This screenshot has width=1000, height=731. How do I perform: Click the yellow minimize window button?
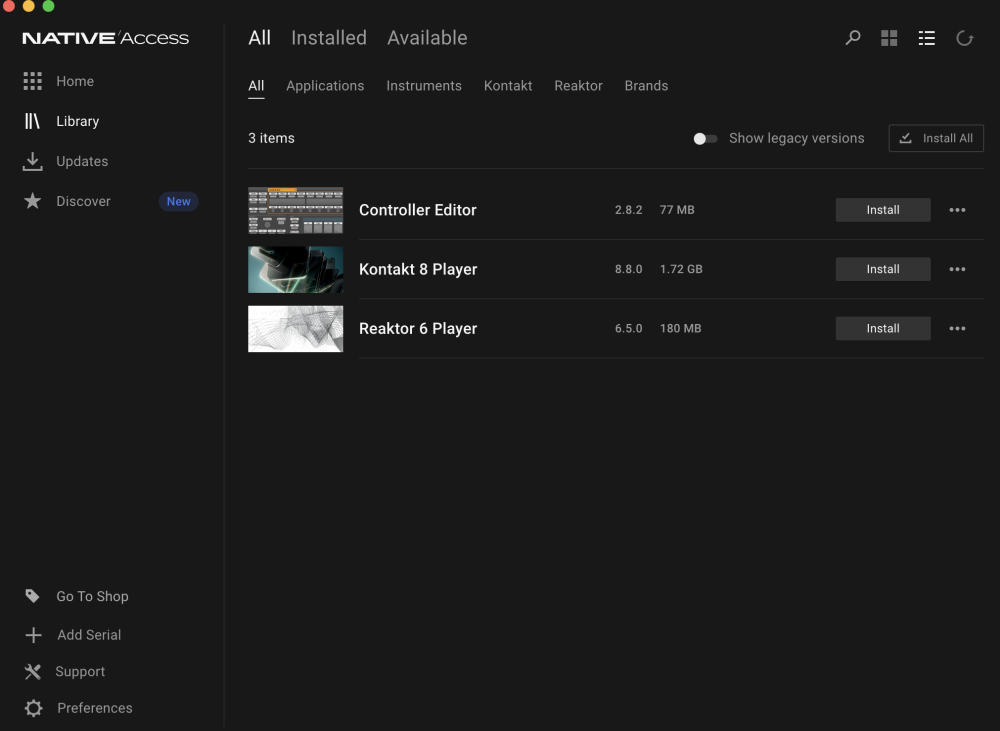click(29, 6)
